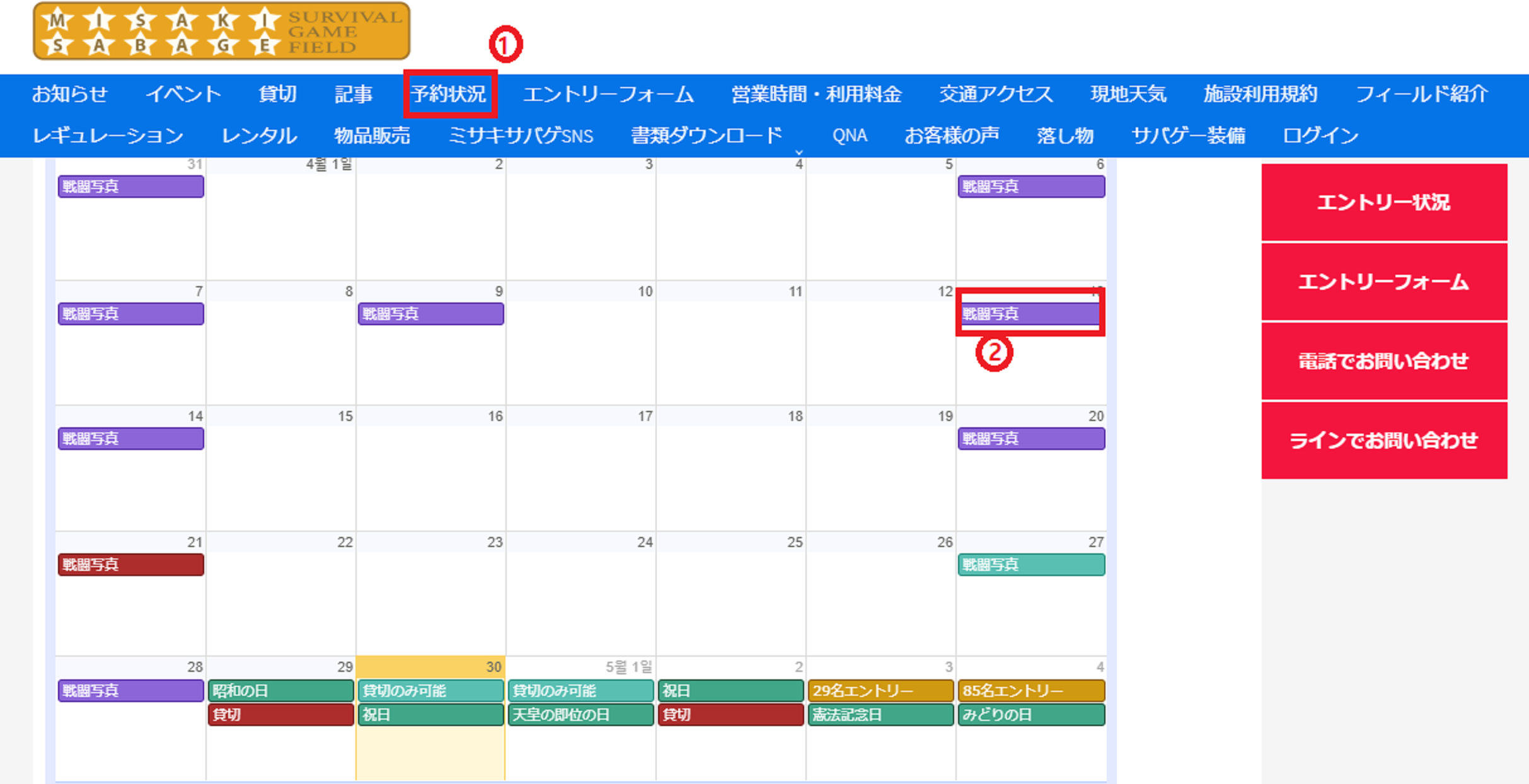Click the red エントリーフォーム sidebar button
Image resolution: width=1529 pixels, height=784 pixels.
pos(1384,282)
